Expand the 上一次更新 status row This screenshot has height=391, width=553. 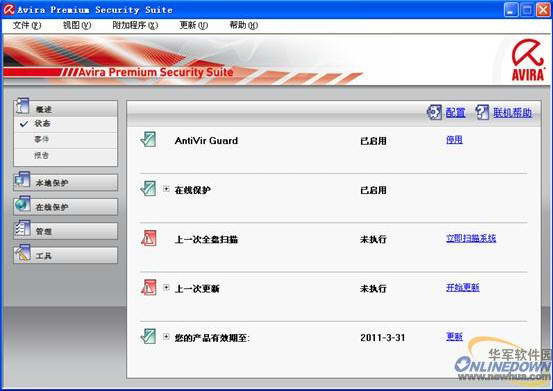coord(166,287)
